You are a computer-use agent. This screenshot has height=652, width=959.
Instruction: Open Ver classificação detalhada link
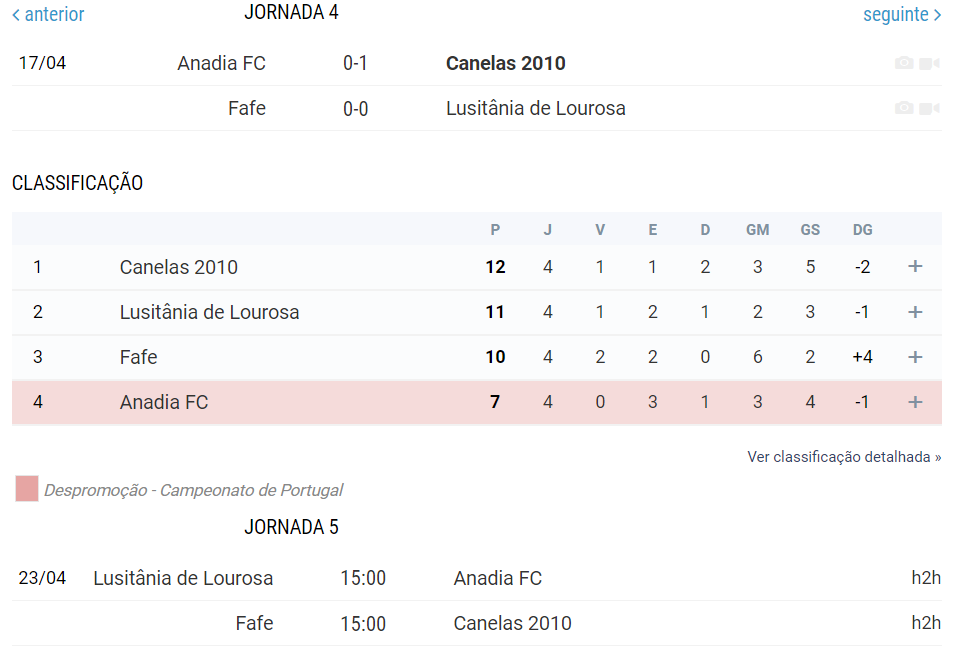point(844,457)
